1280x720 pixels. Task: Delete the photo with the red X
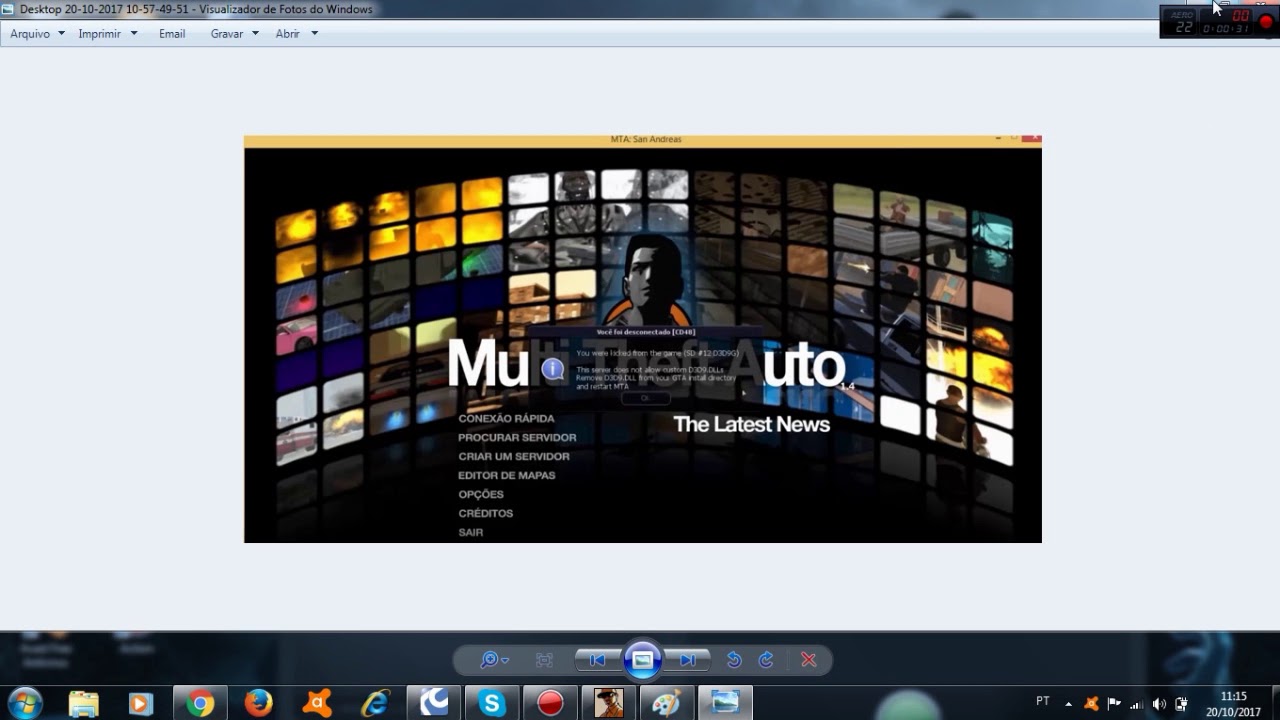point(809,660)
